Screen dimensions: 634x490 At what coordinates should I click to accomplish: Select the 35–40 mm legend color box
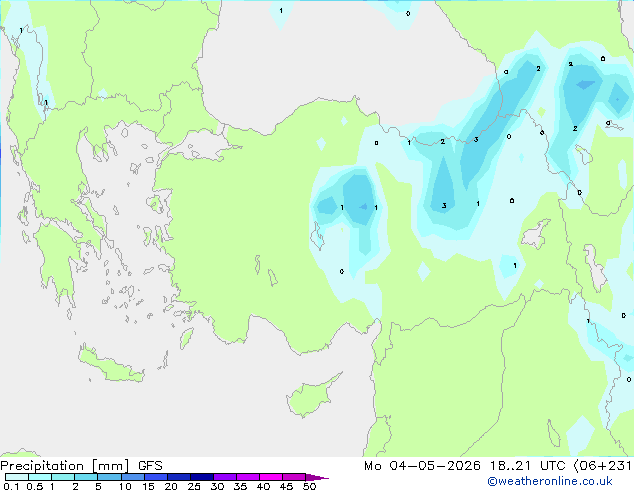click(x=248, y=477)
